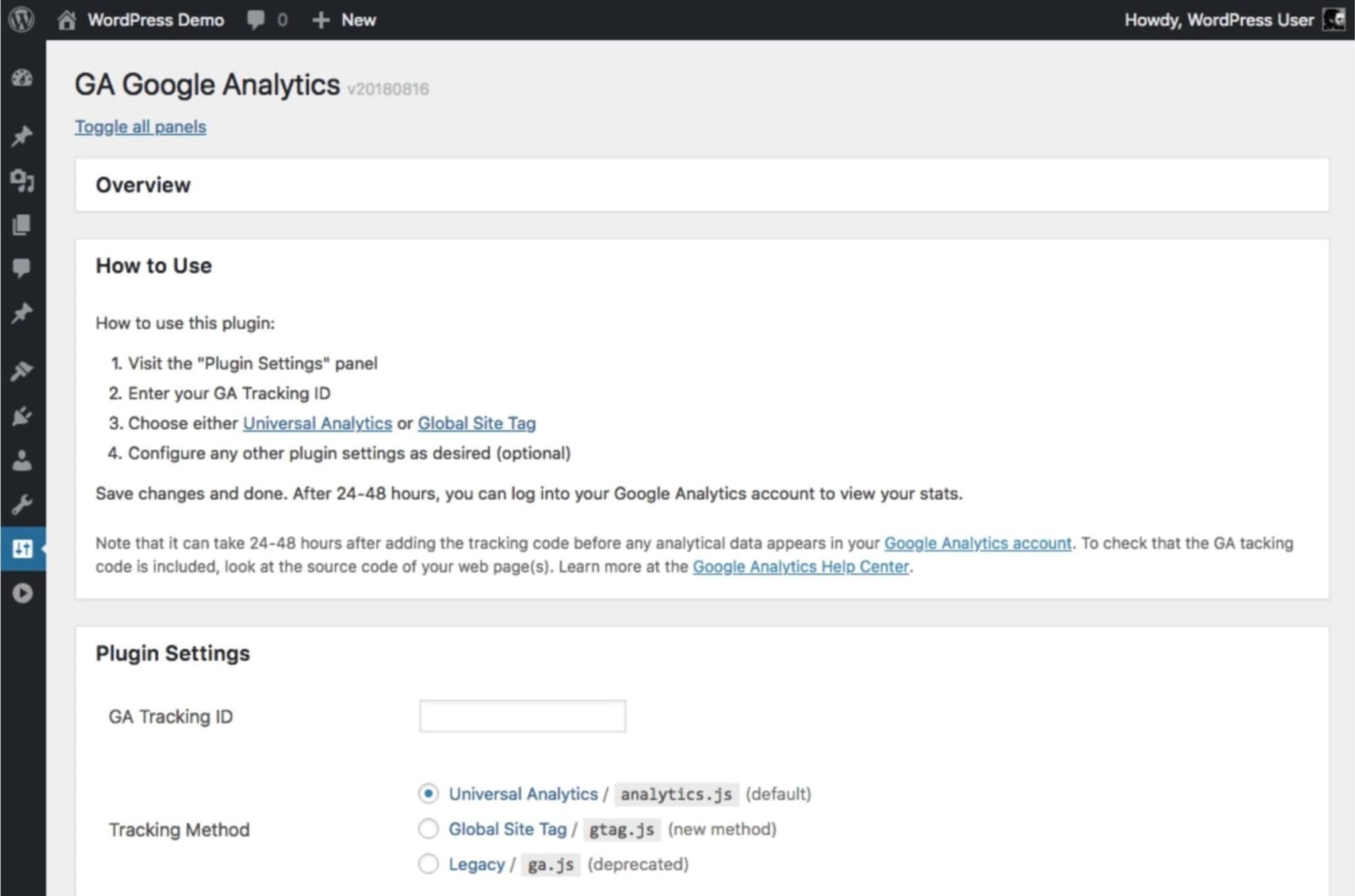Click the ga.js code label
Image resolution: width=1355 pixels, height=896 pixels.
coord(550,865)
